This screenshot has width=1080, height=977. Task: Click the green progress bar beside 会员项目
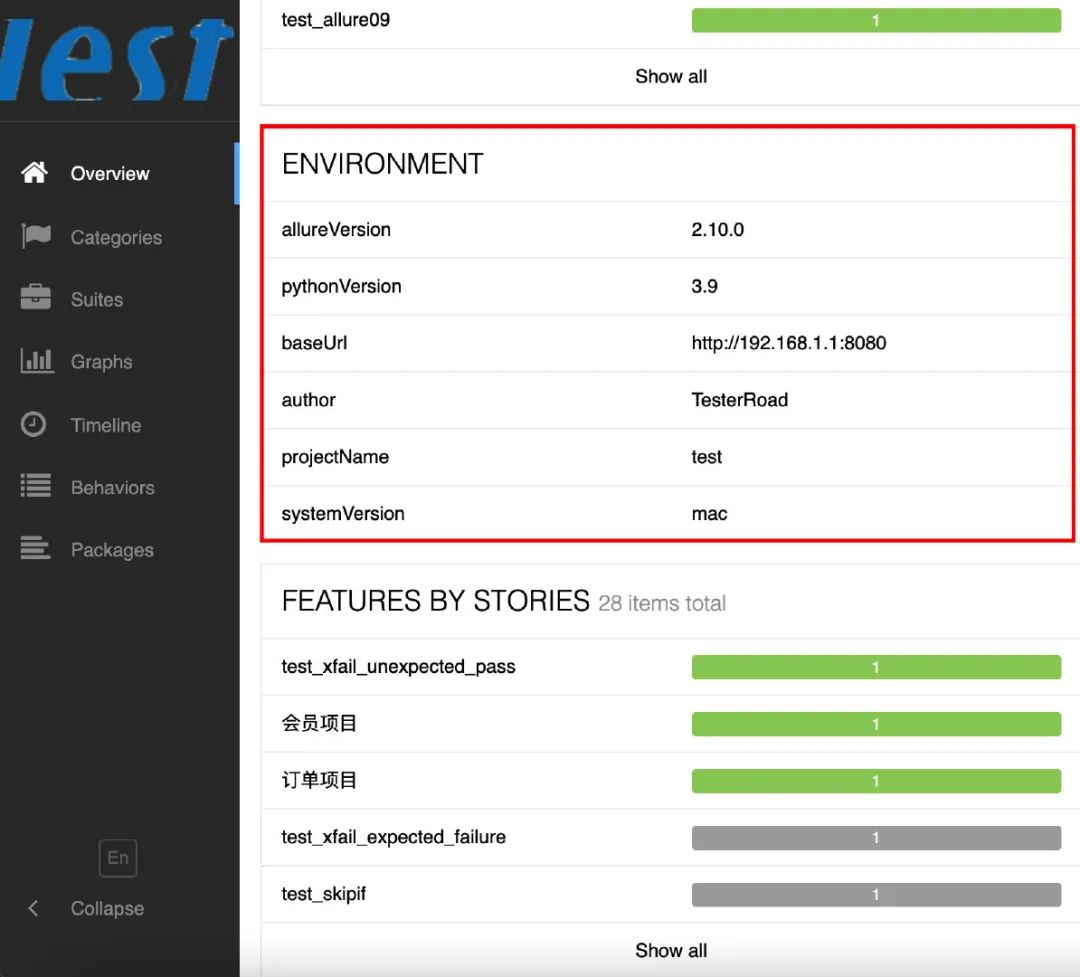[876, 723]
